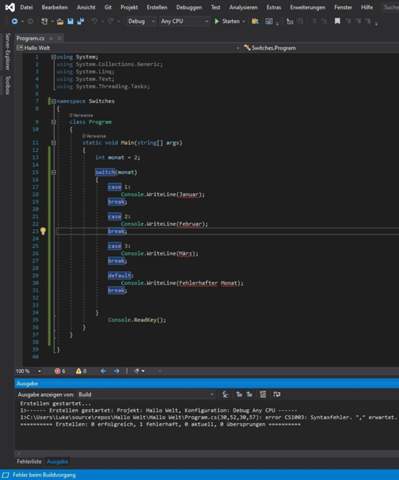Collapse the class Program block
The height and width of the screenshot is (480, 399).
53,122
